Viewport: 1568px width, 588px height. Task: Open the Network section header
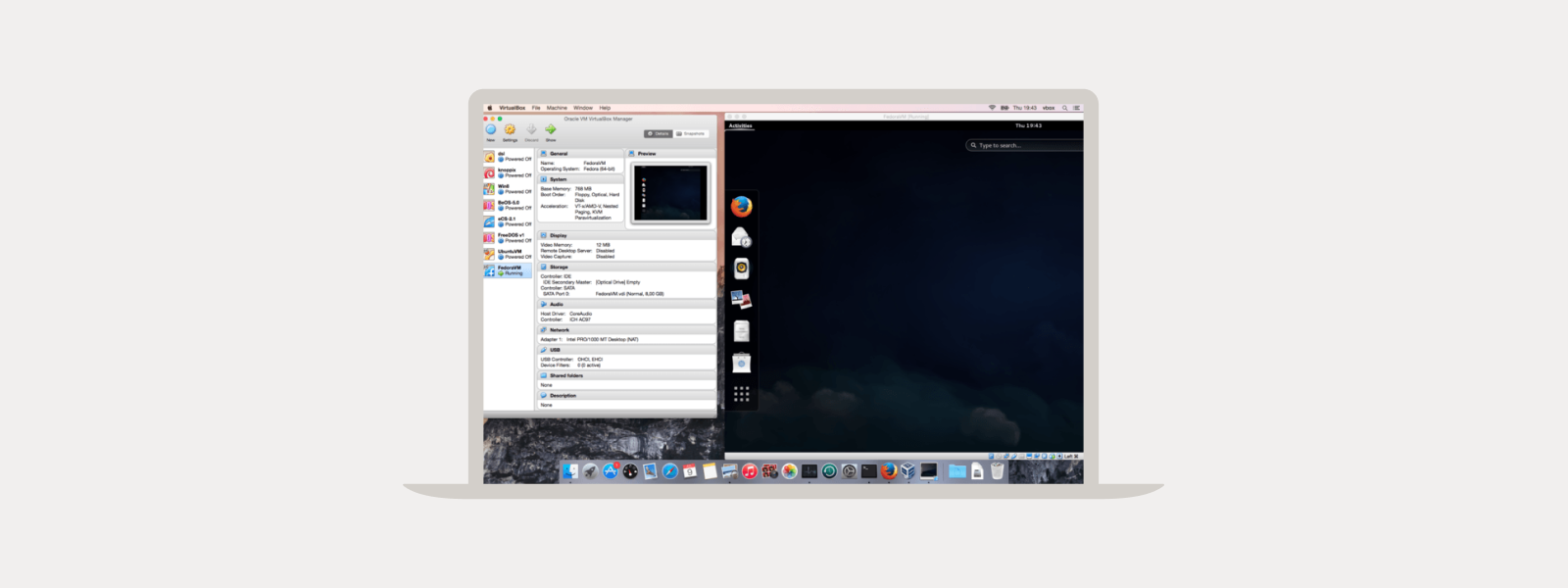[627, 330]
